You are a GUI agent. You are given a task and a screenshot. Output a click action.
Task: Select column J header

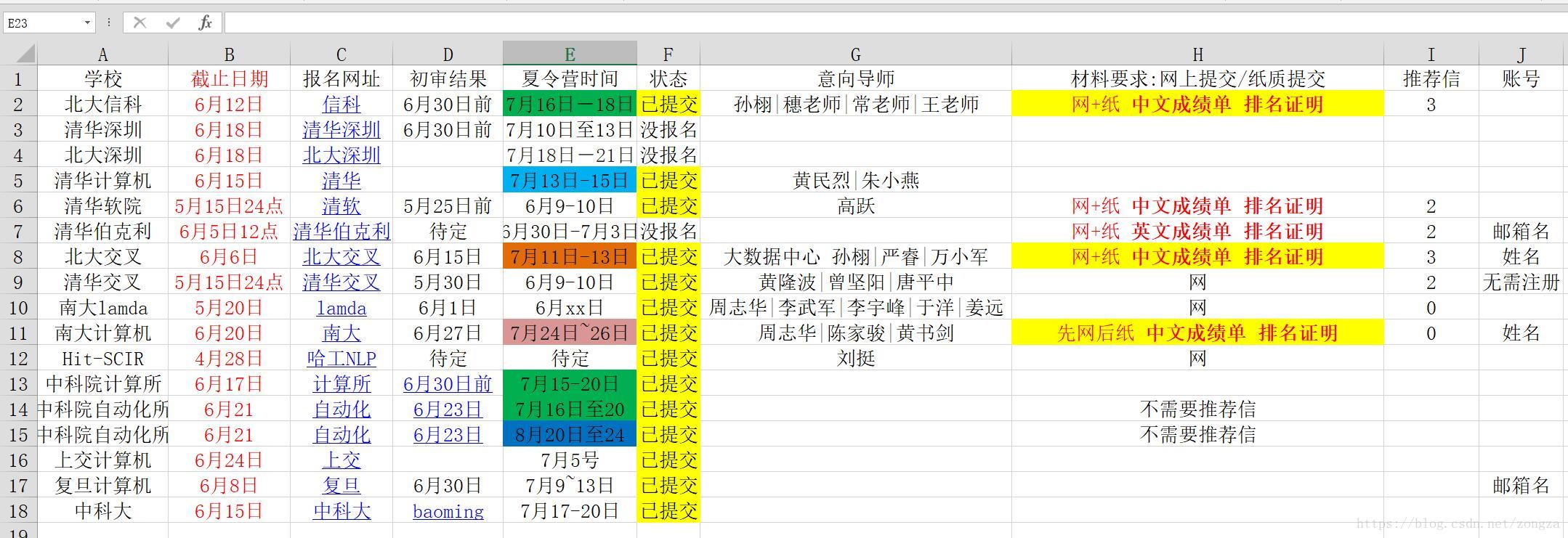point(1521,54)
